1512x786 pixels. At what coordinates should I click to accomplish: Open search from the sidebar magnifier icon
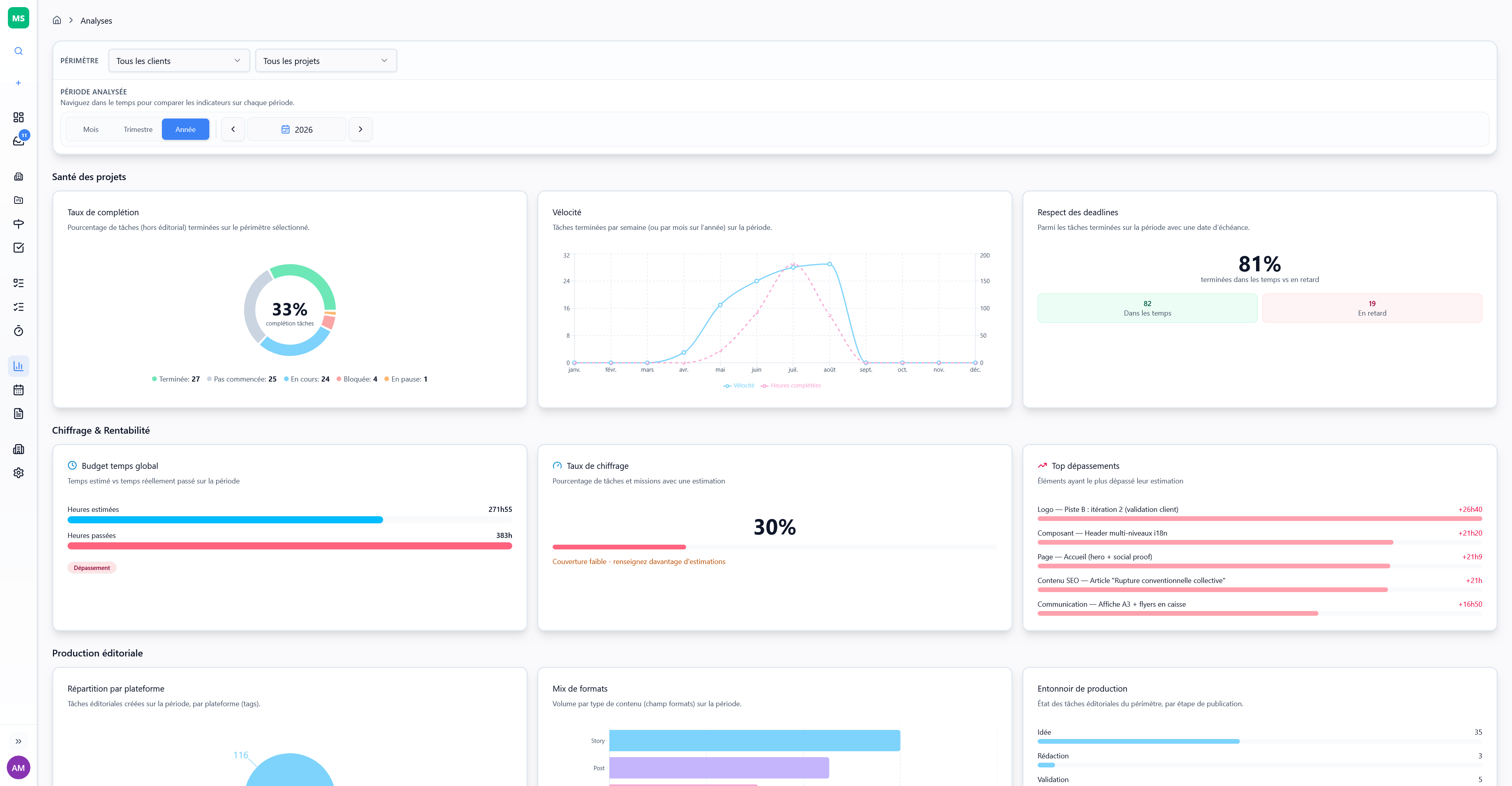[x=18, y=51]
